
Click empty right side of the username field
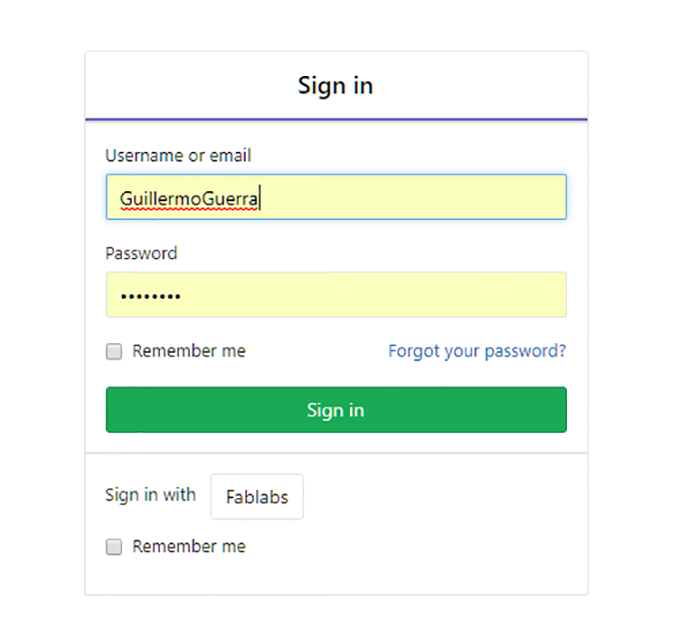(x=450, y=197)
